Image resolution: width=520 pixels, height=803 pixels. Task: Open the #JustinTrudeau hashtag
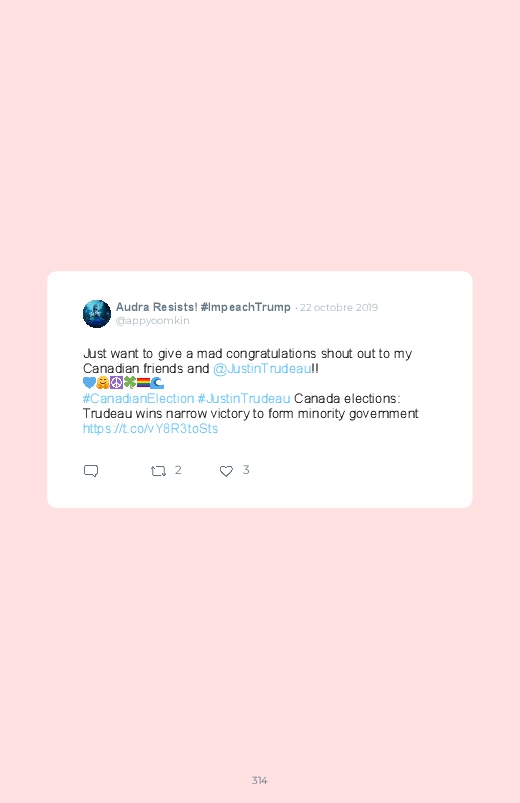pyautogui.click(x=244, y=398)
